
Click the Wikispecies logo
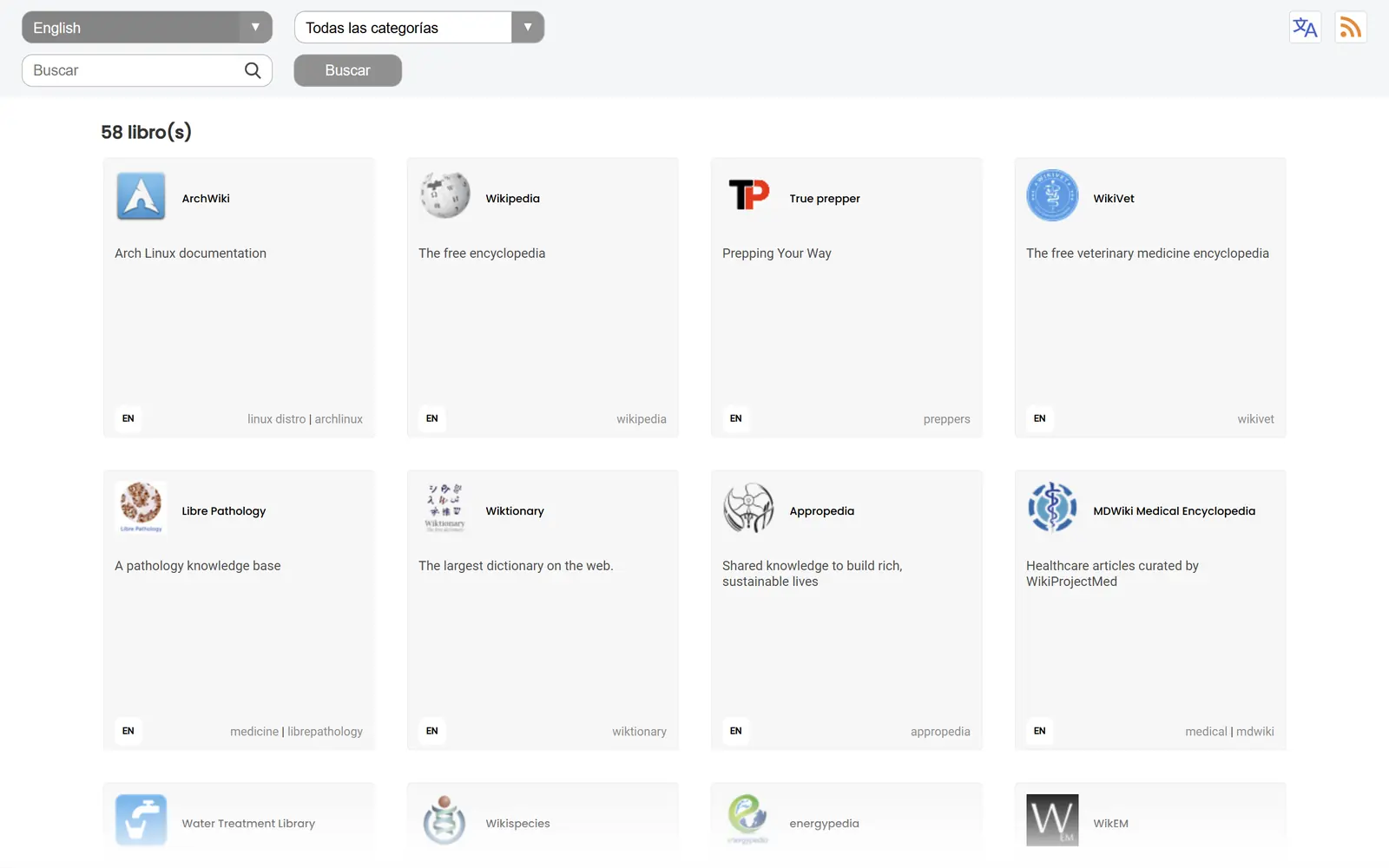point(444,819)
